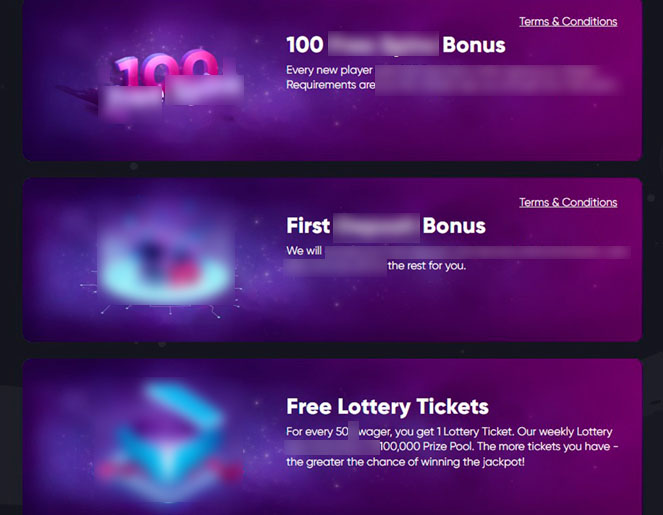Viewport: 663px width, 515px height.
Task: Click the blurred First Bonus illustration
Action: click(166, 261)
